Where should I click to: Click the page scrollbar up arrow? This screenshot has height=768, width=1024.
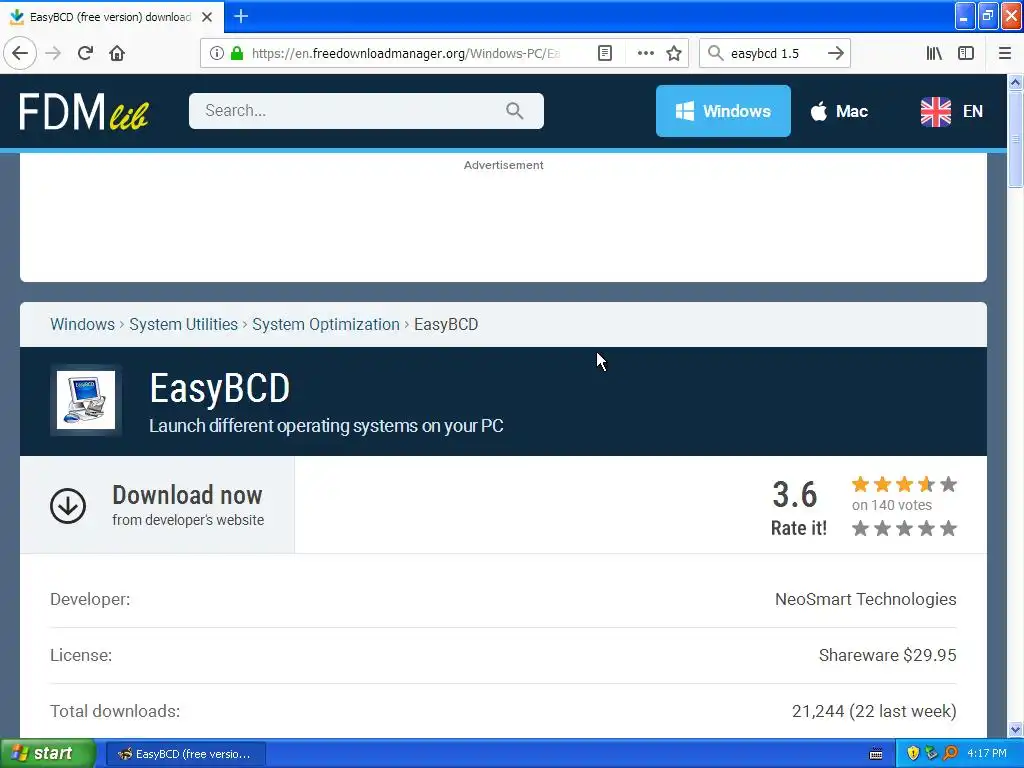coord(1015,82)
